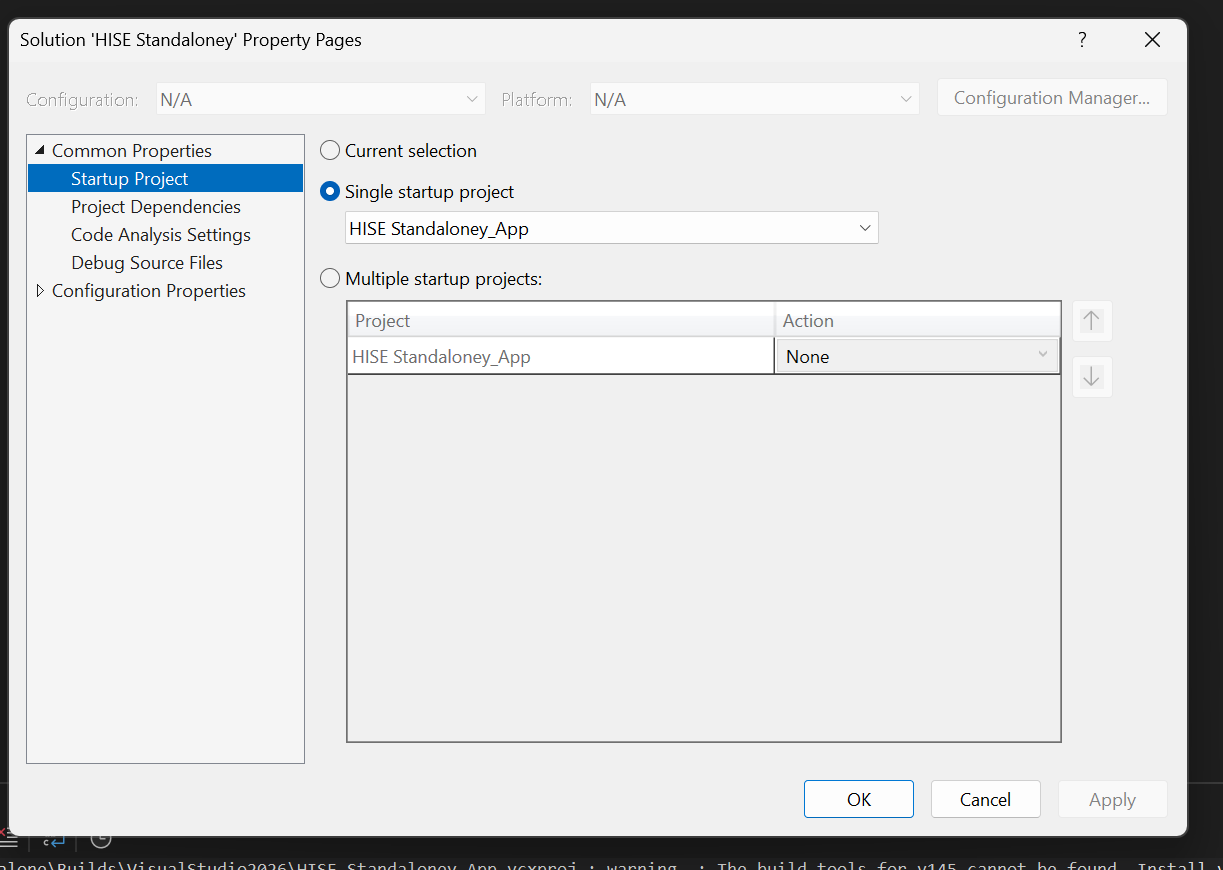This screenshot has height=870, width=1223.
Task: Close the Property Pages dialog
Action: [1153, 40]
